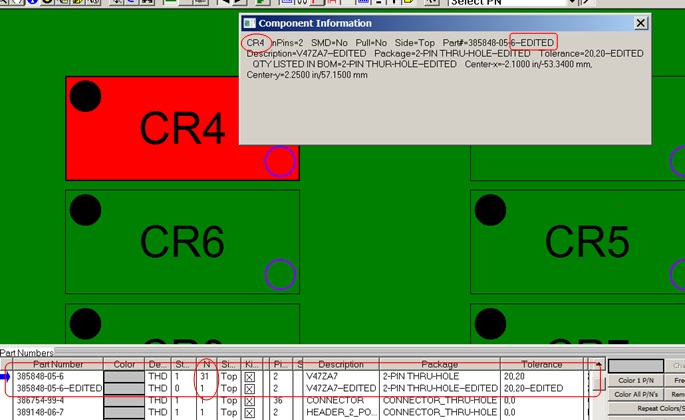The height and width of the screenshot is (420, 685).
Task: Select the red CR4 component on board
Action: coord(182,128)
